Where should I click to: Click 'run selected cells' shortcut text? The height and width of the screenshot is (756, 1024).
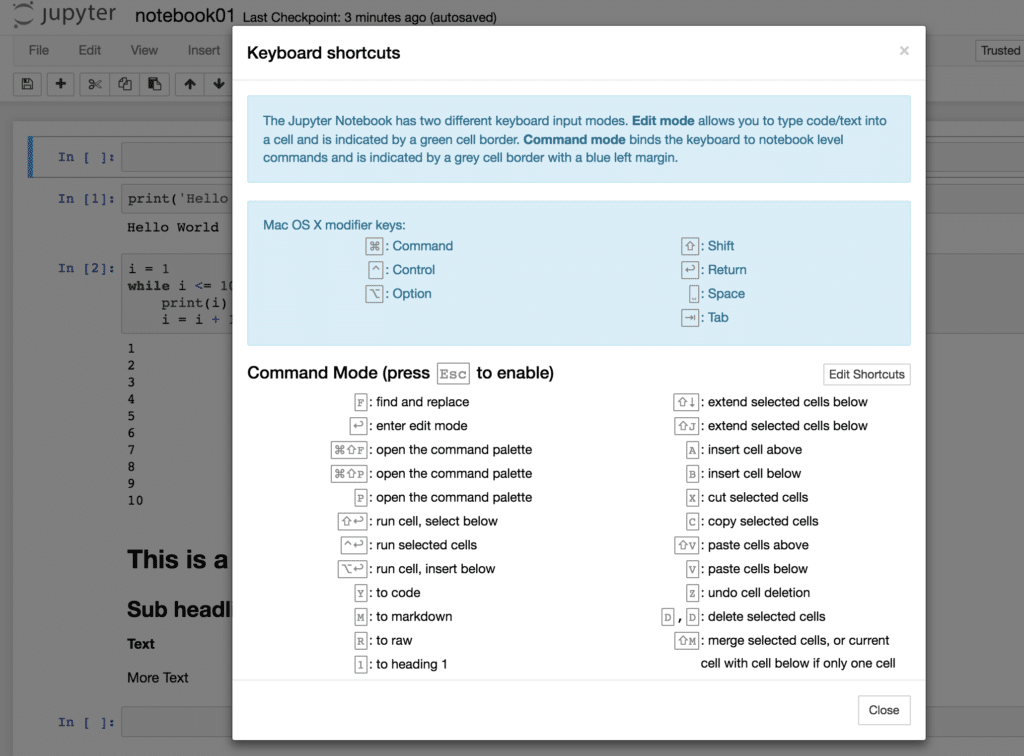(x=426, y=545)
